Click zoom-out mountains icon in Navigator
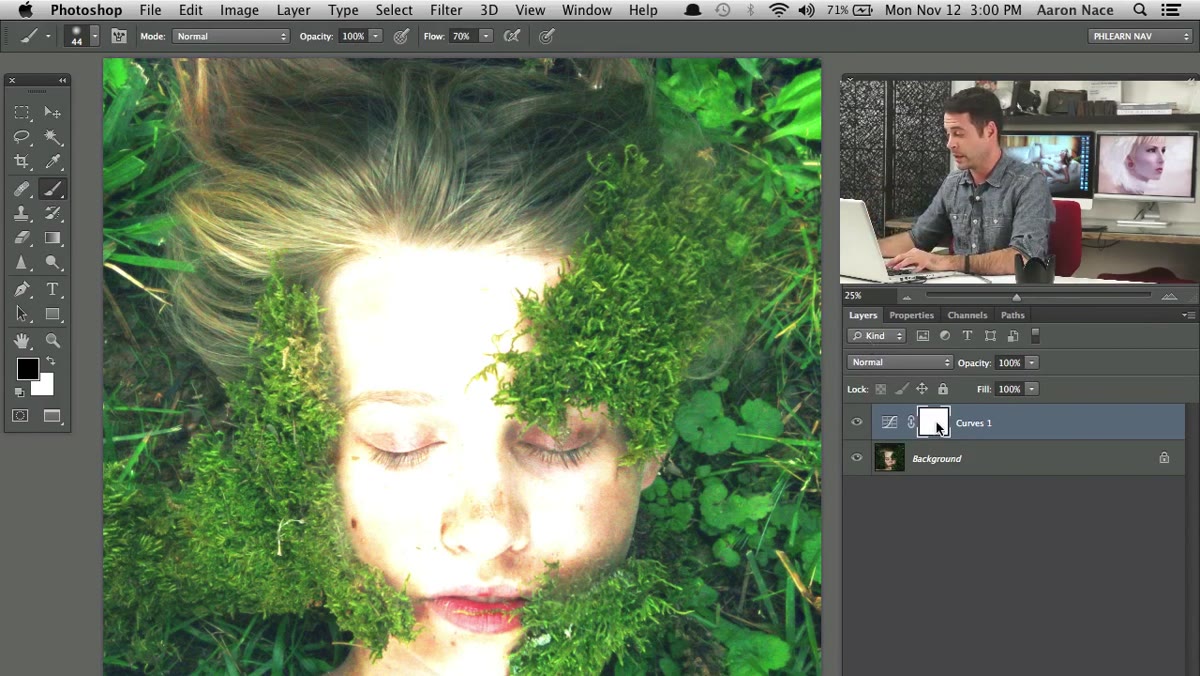1200x676 pixels. click(x=907, y=296)
